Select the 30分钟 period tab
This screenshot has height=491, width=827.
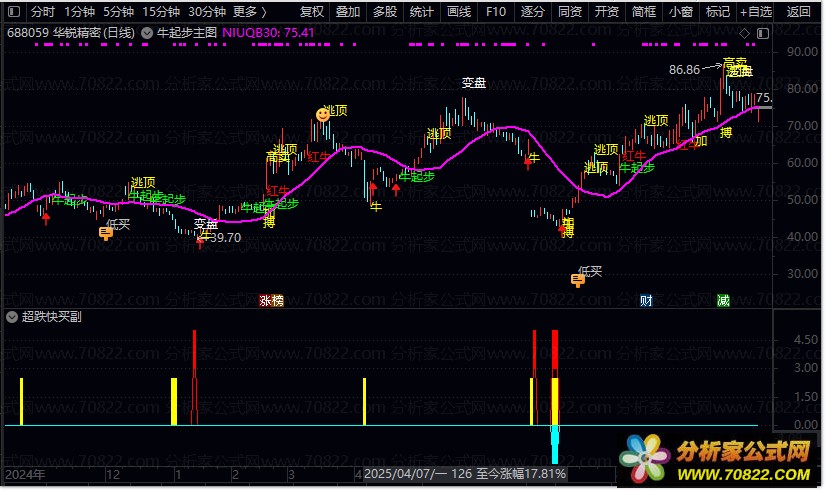(207, 11)
